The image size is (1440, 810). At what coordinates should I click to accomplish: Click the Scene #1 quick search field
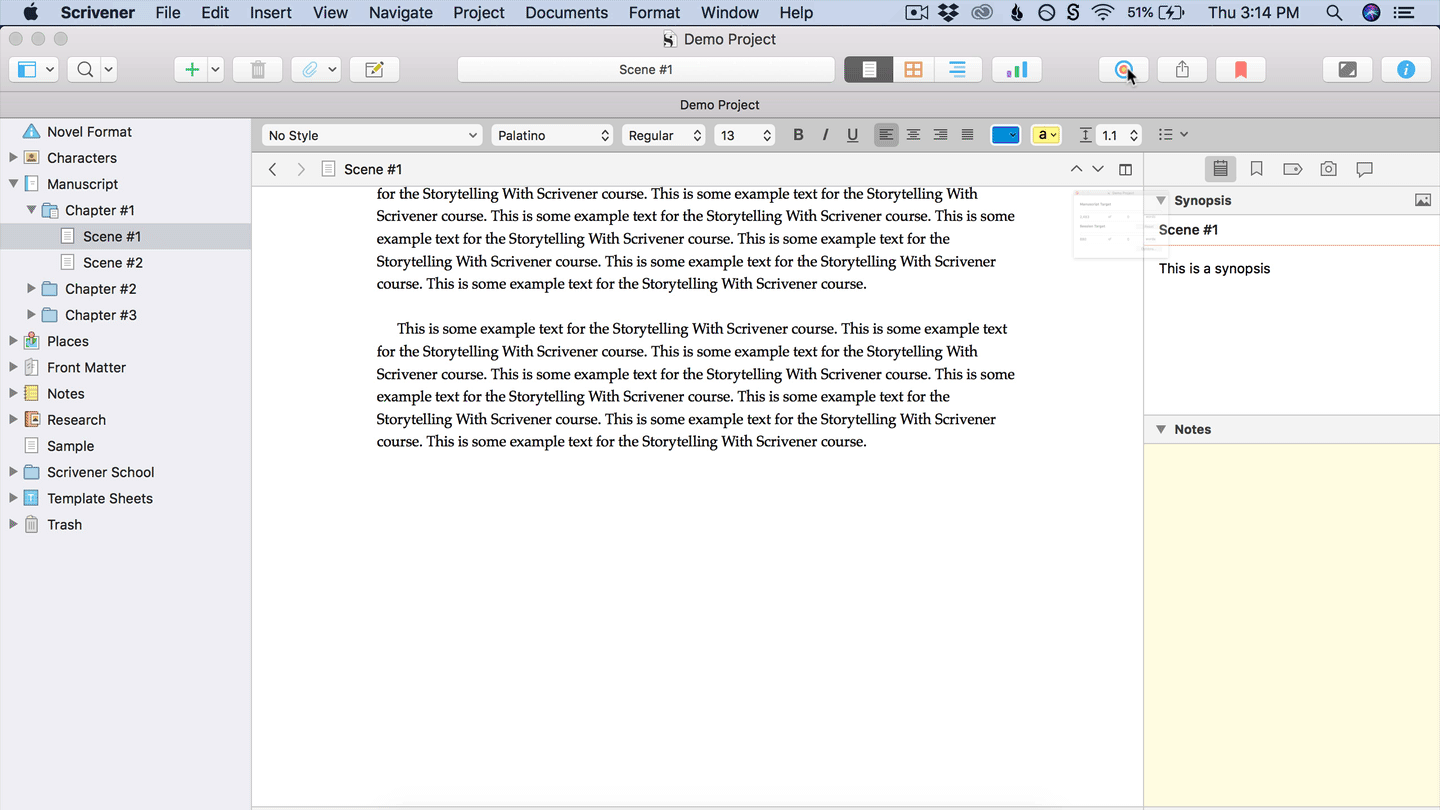click(646, 70)
